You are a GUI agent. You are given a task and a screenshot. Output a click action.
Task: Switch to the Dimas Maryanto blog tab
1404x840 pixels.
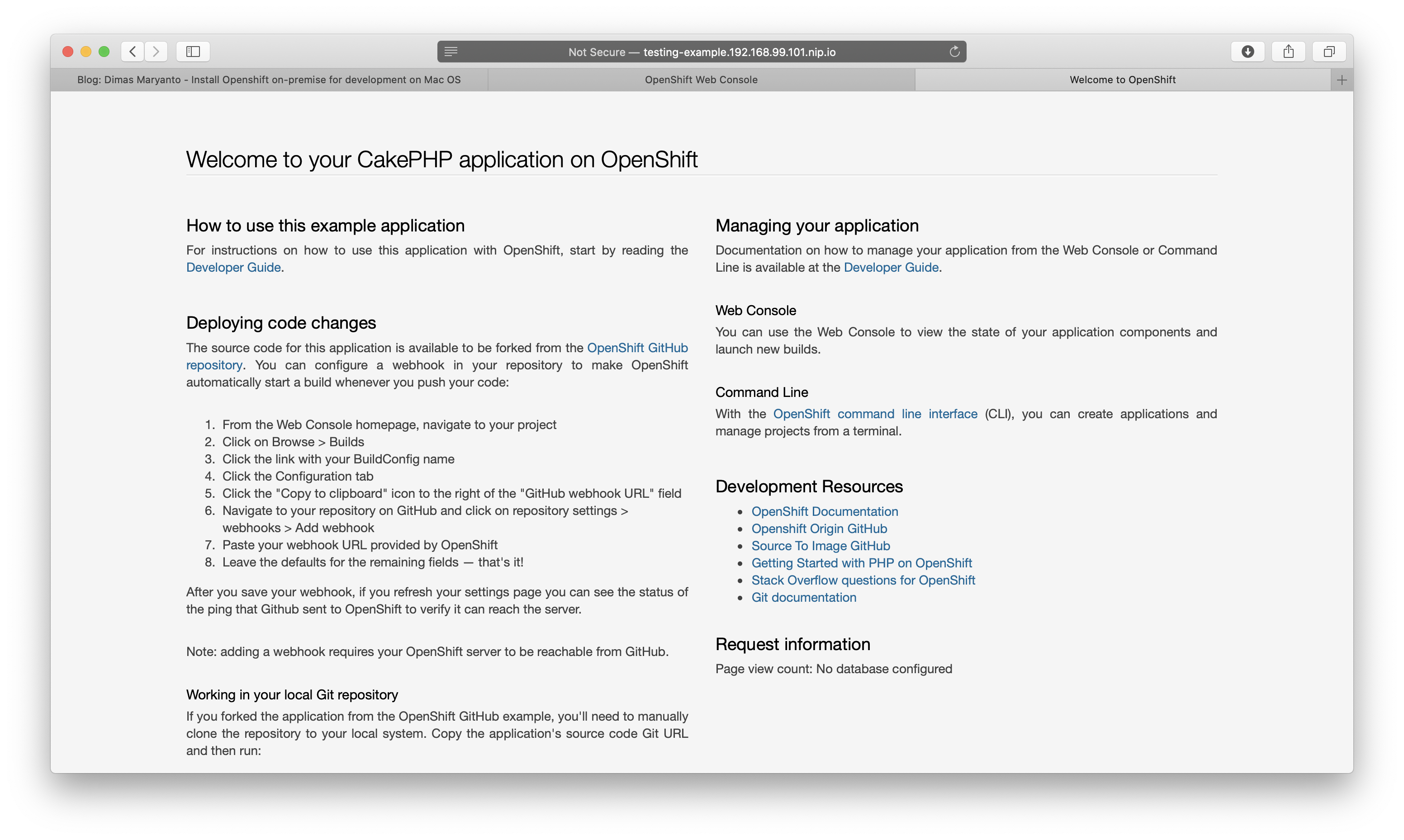click(269, 80)
